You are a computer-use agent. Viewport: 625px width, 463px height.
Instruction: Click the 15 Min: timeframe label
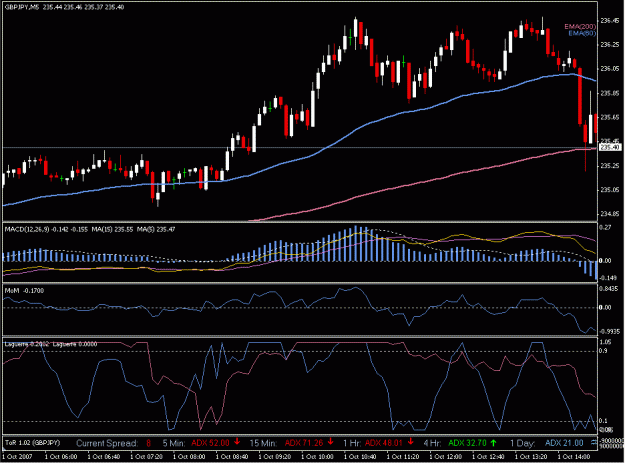(x=263, y=443)
